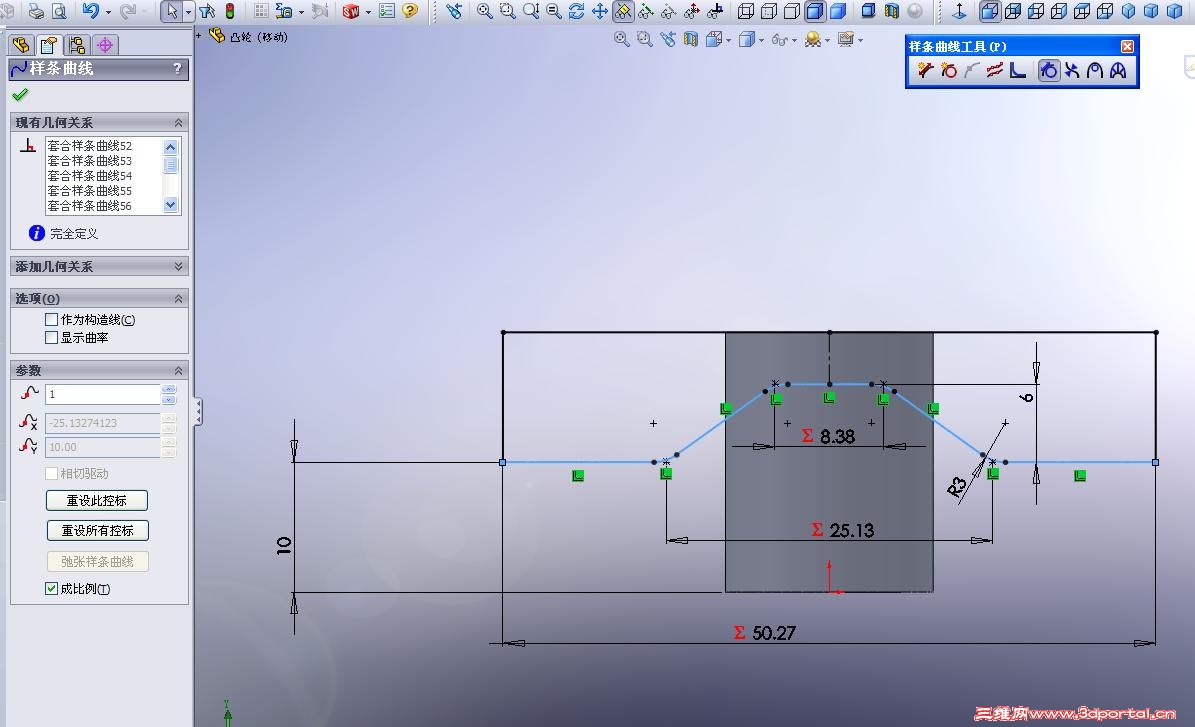Pick the Pan view tool
Image resolution: width=1195 pixels, height=727 pixels.
click(600, 11)
